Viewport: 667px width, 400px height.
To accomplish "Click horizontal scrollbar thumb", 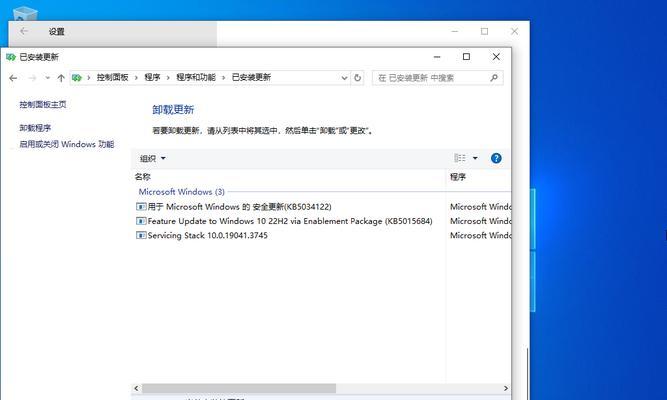I will 239,389.
